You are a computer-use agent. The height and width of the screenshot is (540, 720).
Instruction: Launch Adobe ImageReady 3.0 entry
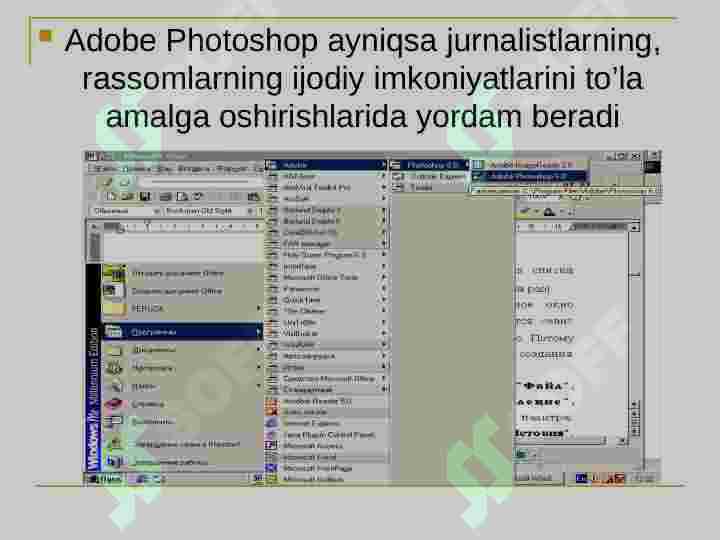point(529,164)
